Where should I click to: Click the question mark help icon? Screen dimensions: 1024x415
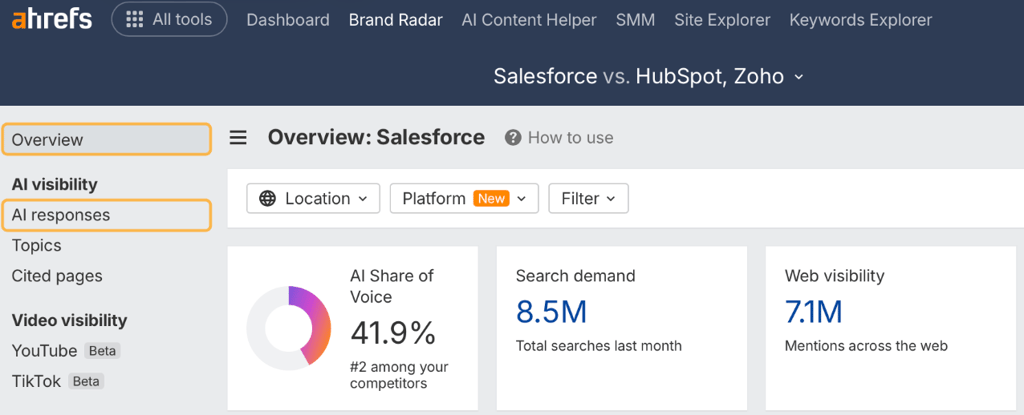(513, 138)
